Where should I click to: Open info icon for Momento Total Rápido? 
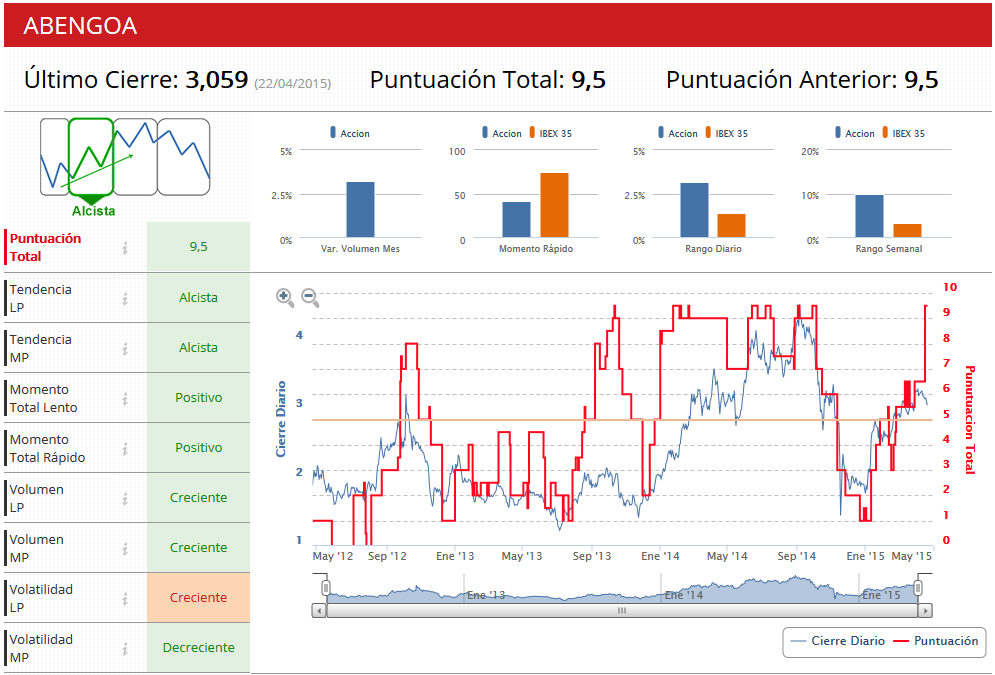[125, 449]
